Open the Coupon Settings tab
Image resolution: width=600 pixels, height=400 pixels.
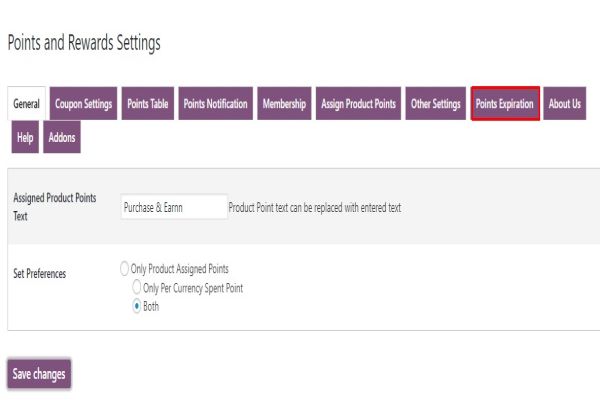click(84, 104)
